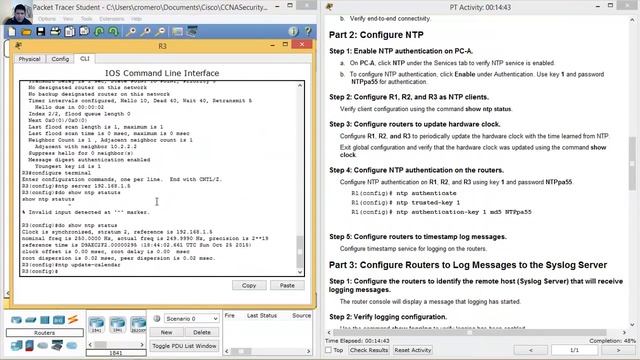The height and width of the screenshot is (360, 640).
Task: Open the Scenario 0 dropdown
Action: point(191,318)
